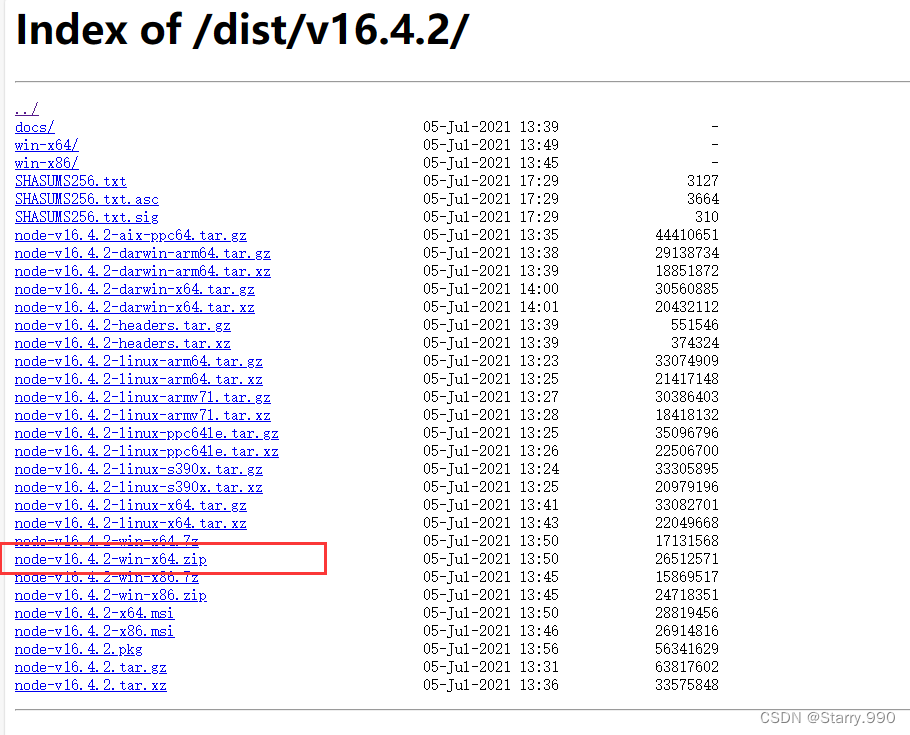This screenshot has width=910, height=735.
Task: Download SHASUMS256.txt.asc file
Action: [x=86, y=199]
